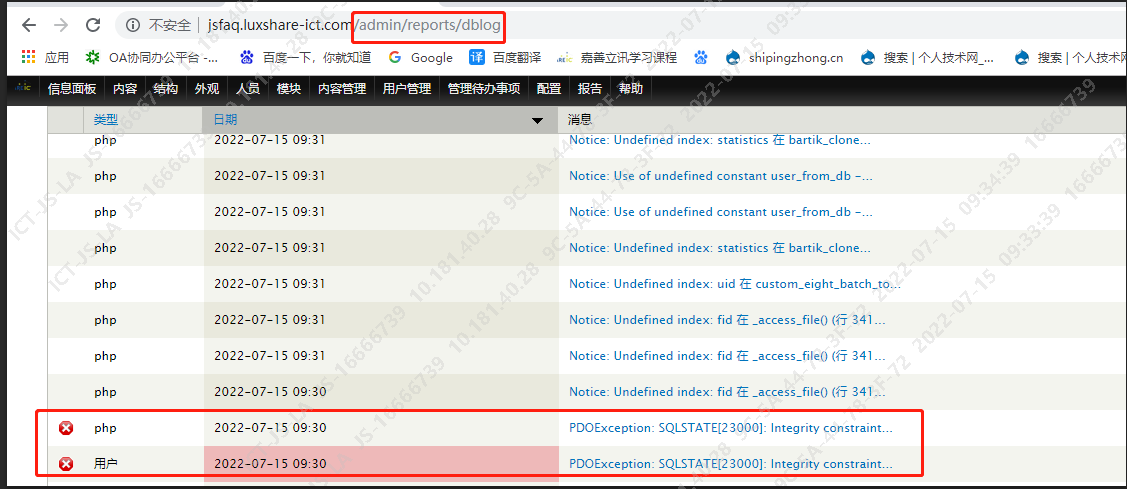Reload the page with the refresh icon
The image size is (1127, 489).
point(93,25)
